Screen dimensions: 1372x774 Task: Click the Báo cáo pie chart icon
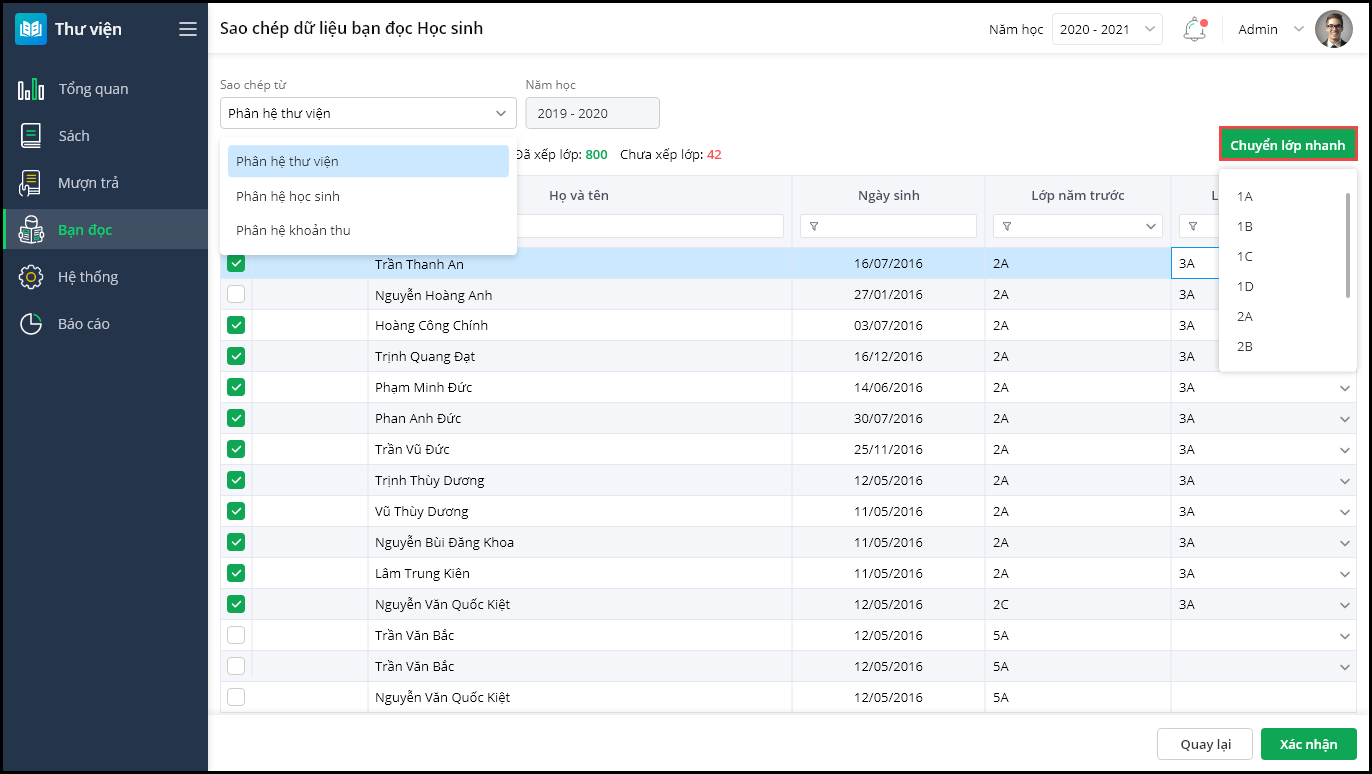tap(31, 324)
